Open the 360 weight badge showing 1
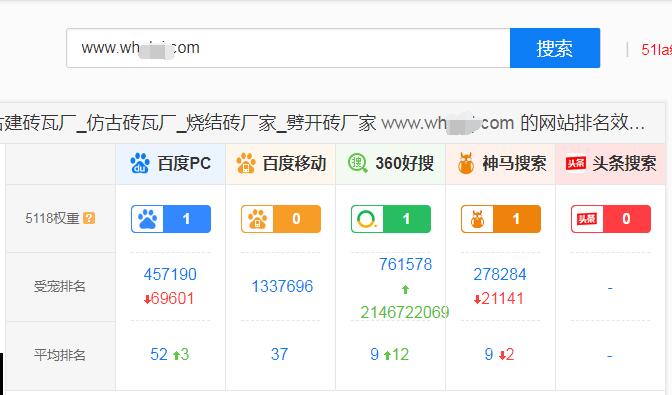The image size is (672, 395). click(x=391, y=219)
